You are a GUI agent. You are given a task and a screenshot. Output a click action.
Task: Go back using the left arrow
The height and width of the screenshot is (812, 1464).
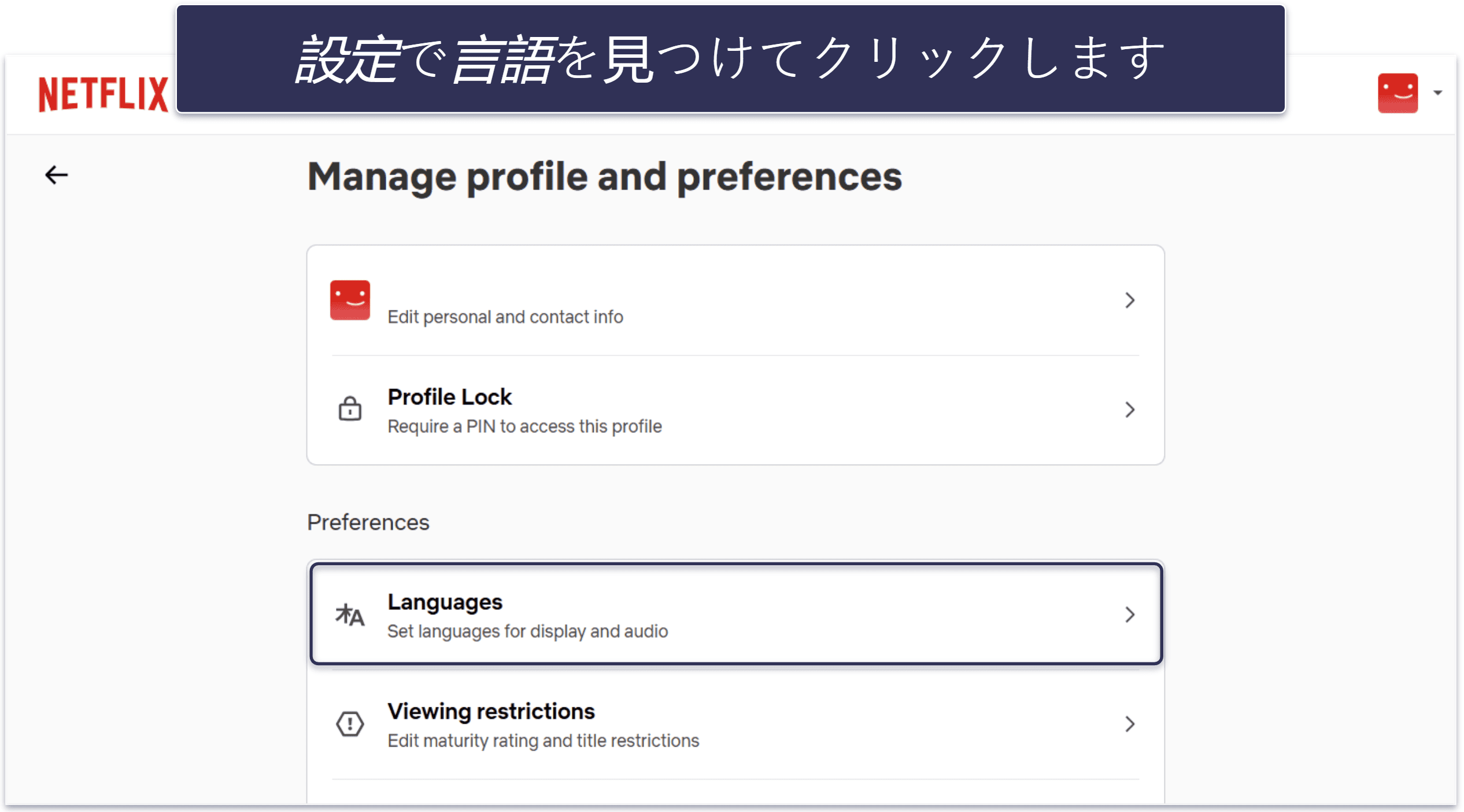coord(57,175)
